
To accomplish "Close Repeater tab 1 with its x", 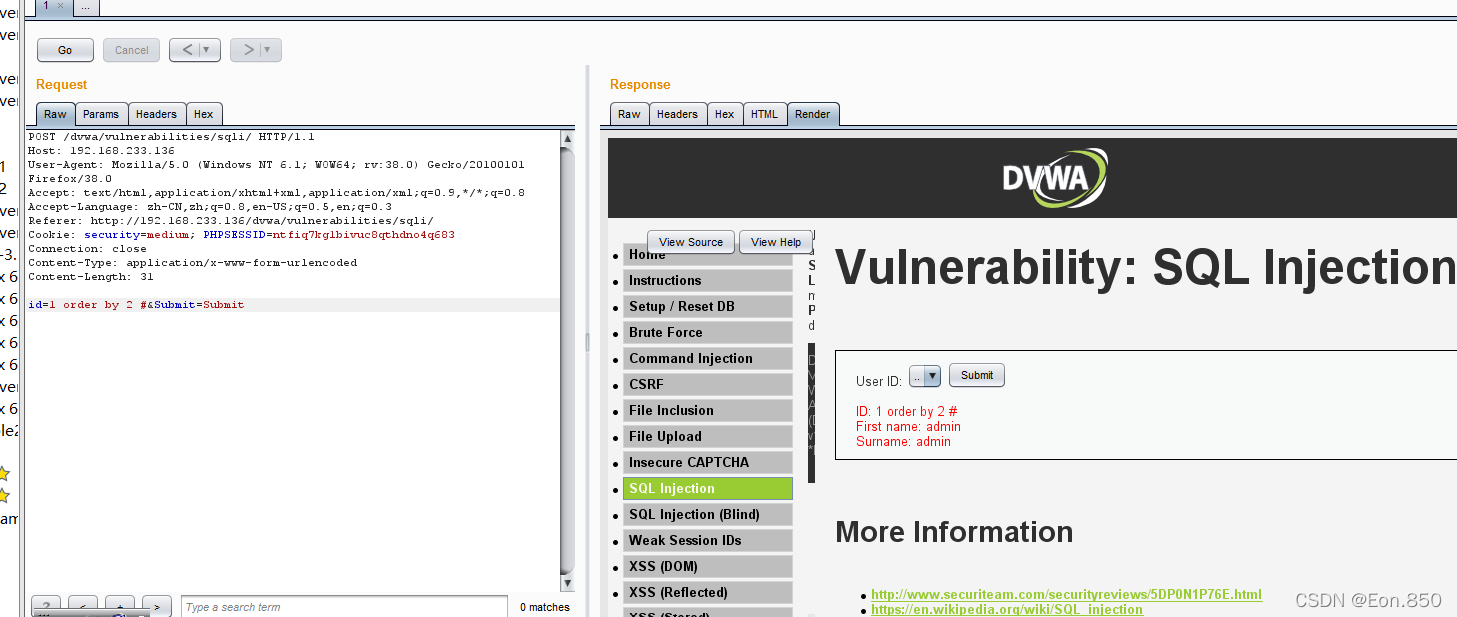I will pos(60,6).
